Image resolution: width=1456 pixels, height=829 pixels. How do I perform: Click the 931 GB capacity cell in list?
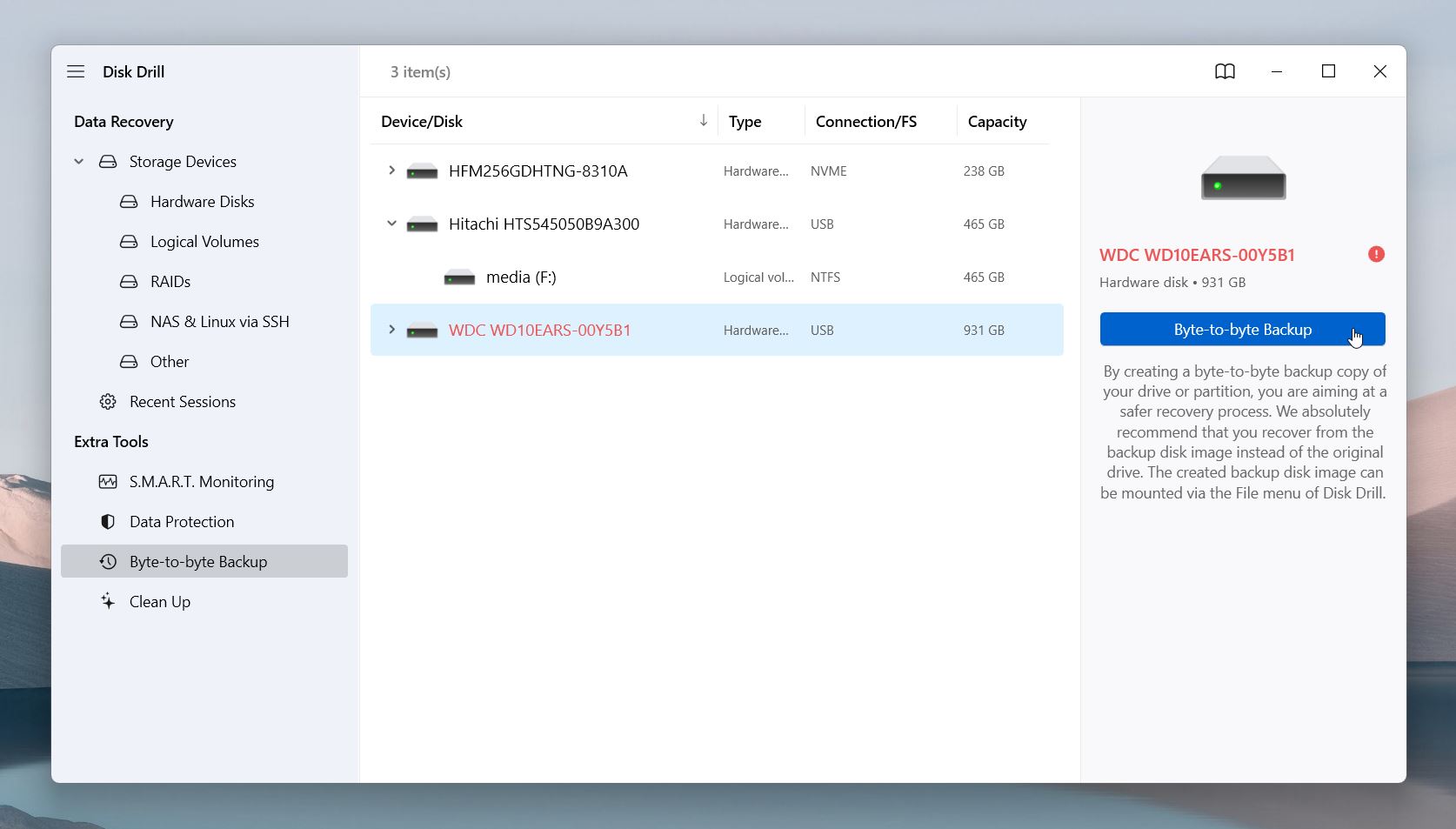click(x=984, y=331)
